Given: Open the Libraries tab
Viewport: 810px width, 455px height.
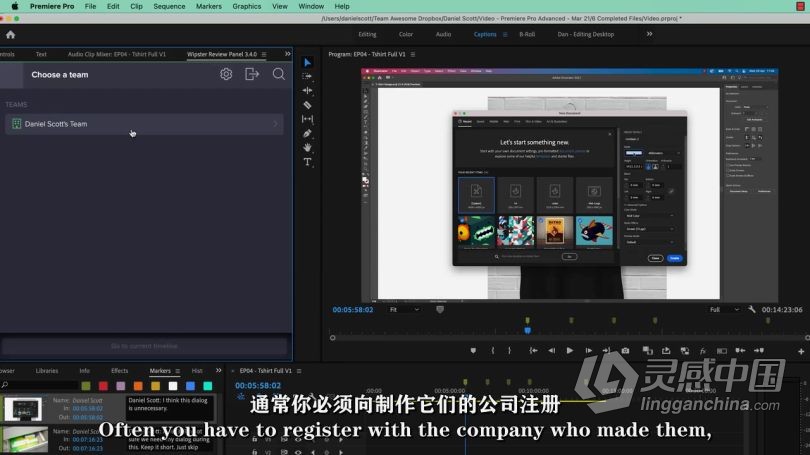Looking at the screenshot, I should [x=47, y=371].
